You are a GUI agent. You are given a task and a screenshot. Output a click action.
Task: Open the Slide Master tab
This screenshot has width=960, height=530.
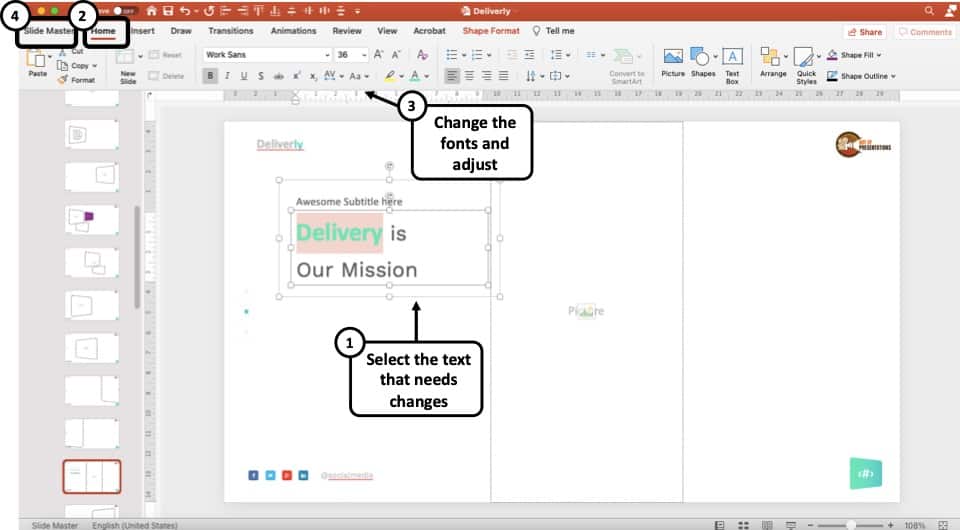[x=48, y=31]
